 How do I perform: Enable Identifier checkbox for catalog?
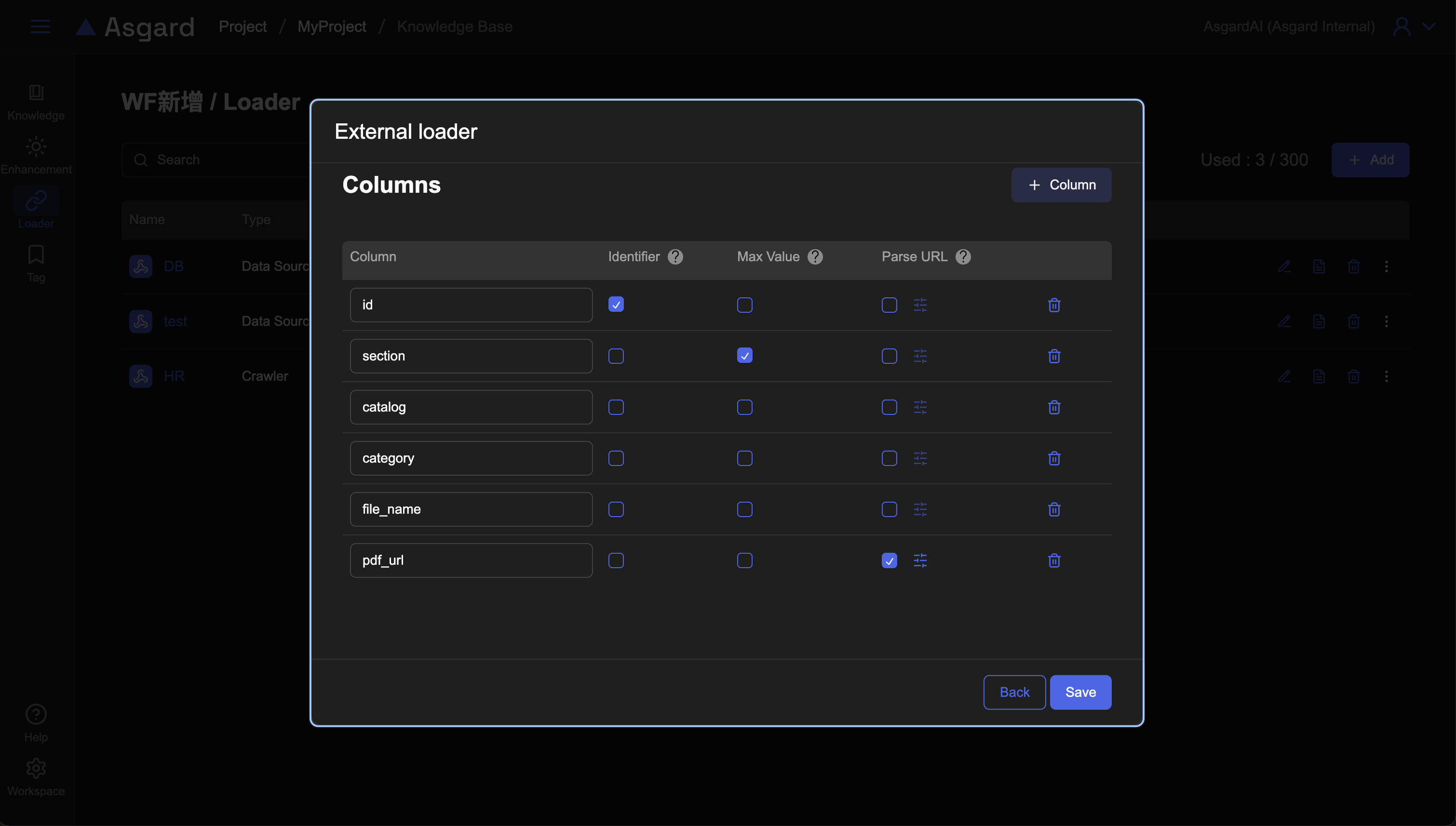[616, 407]
